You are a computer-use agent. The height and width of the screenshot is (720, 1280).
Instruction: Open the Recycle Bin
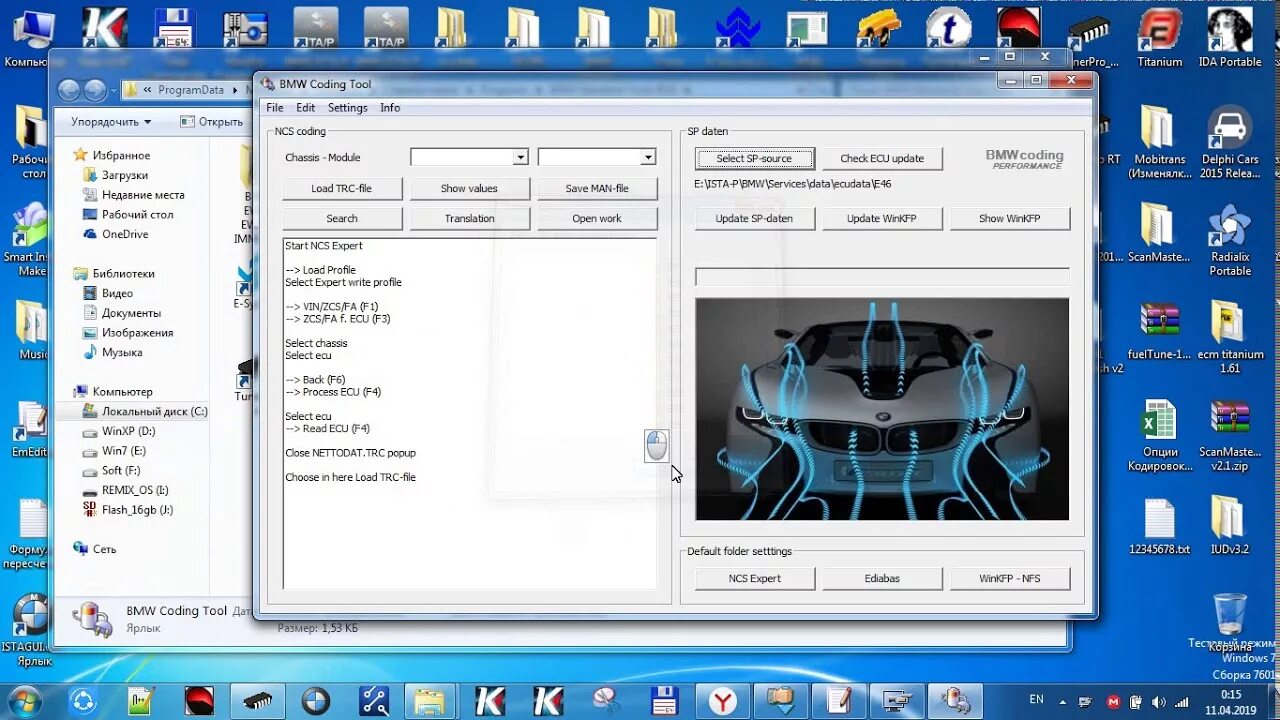click(x=1229, y=620)
